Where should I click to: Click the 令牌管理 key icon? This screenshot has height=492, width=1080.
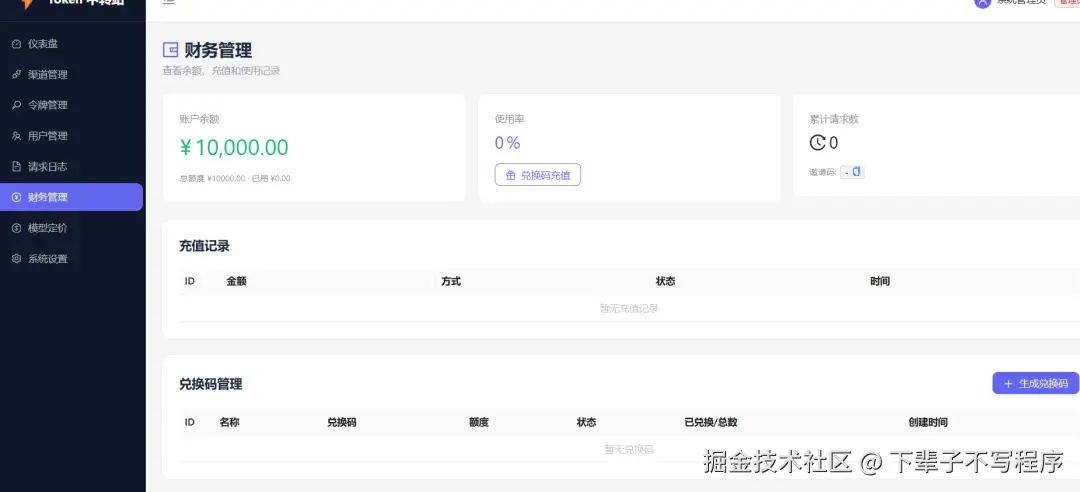click(17, 105)
